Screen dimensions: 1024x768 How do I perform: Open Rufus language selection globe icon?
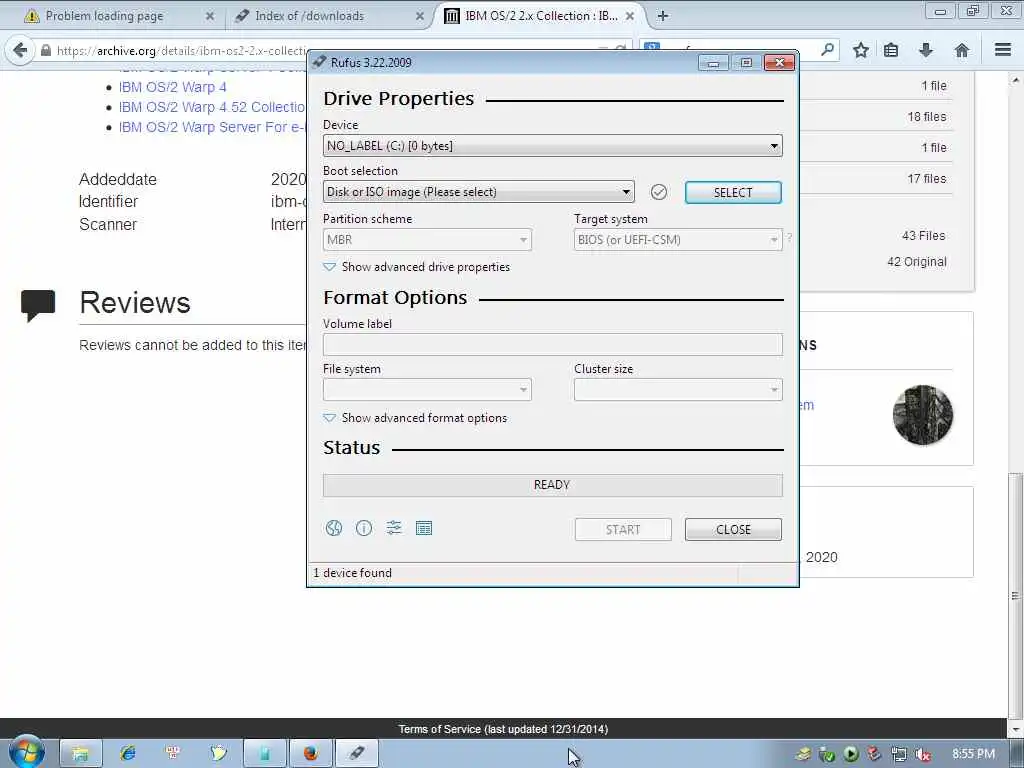[x=334, y=528]
